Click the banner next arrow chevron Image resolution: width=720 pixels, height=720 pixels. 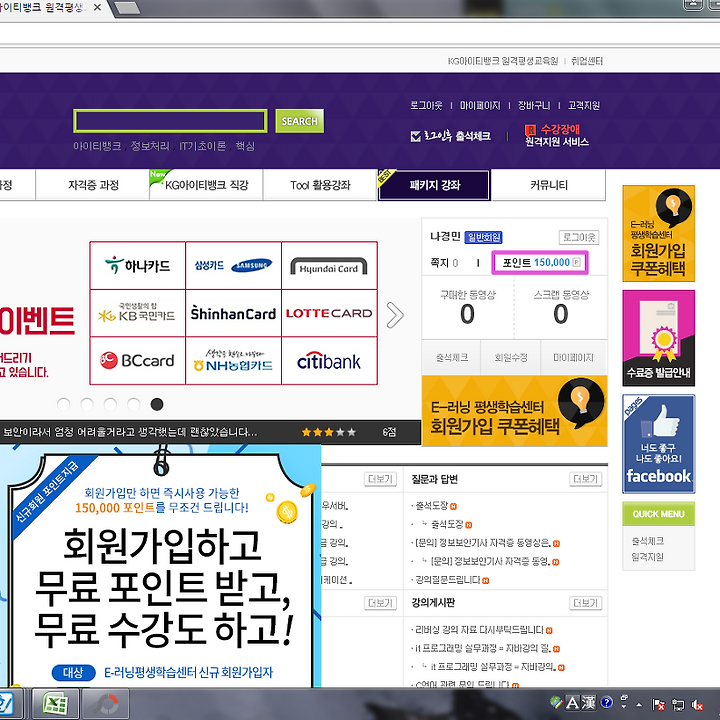click(x=395, y=315)
